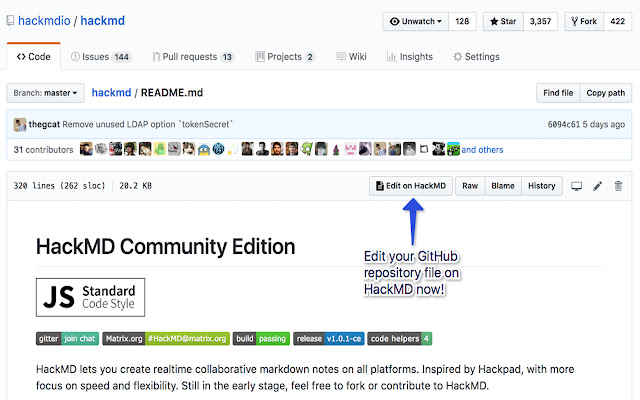
Task: View the 3,357 stargazers count
Action: pos(540,21)
